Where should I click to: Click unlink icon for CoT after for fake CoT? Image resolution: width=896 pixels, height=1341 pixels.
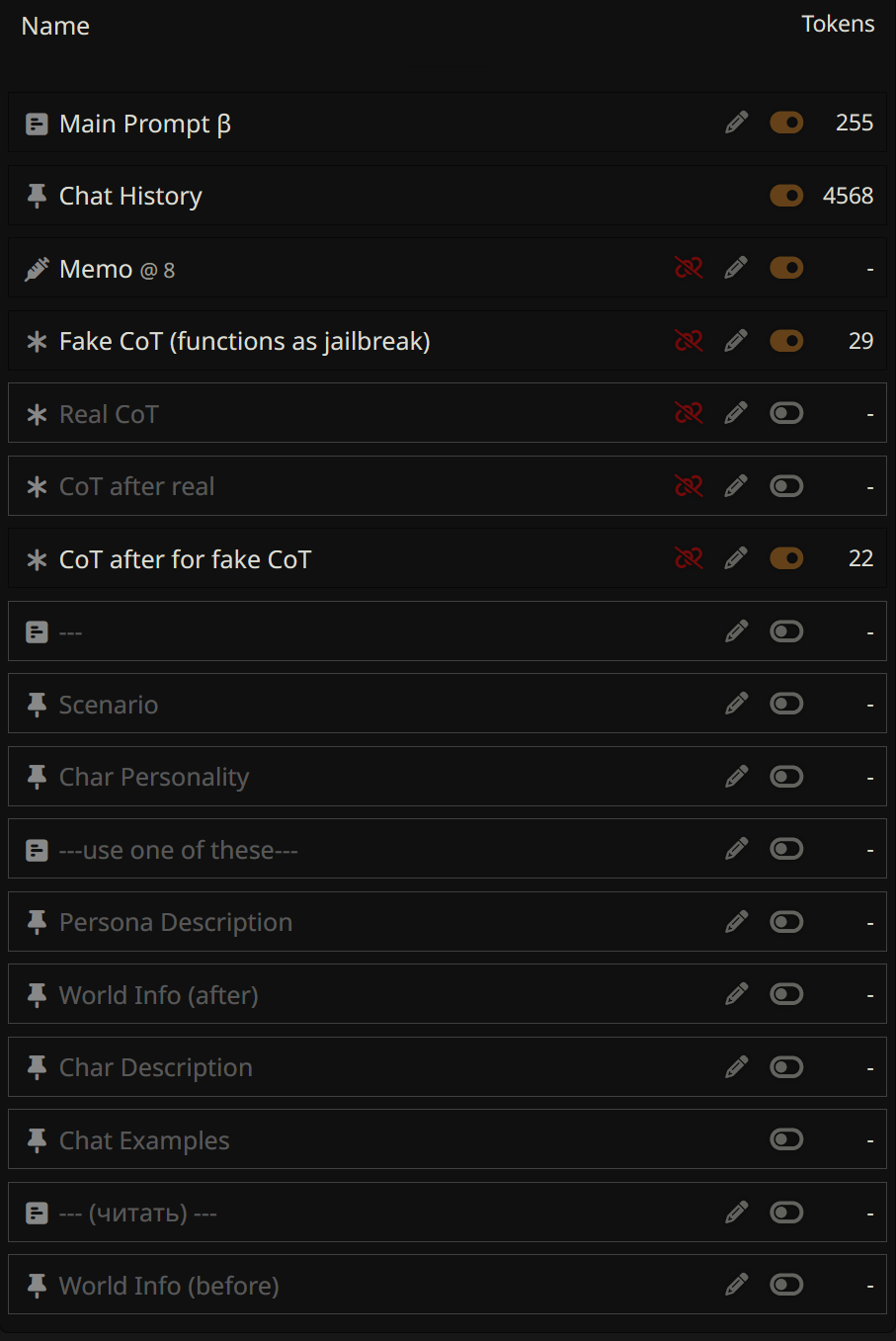point(689,558)
